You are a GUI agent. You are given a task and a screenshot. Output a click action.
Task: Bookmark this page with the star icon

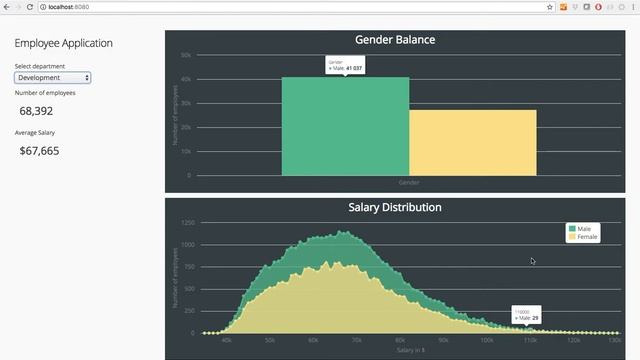coord(549,7)
